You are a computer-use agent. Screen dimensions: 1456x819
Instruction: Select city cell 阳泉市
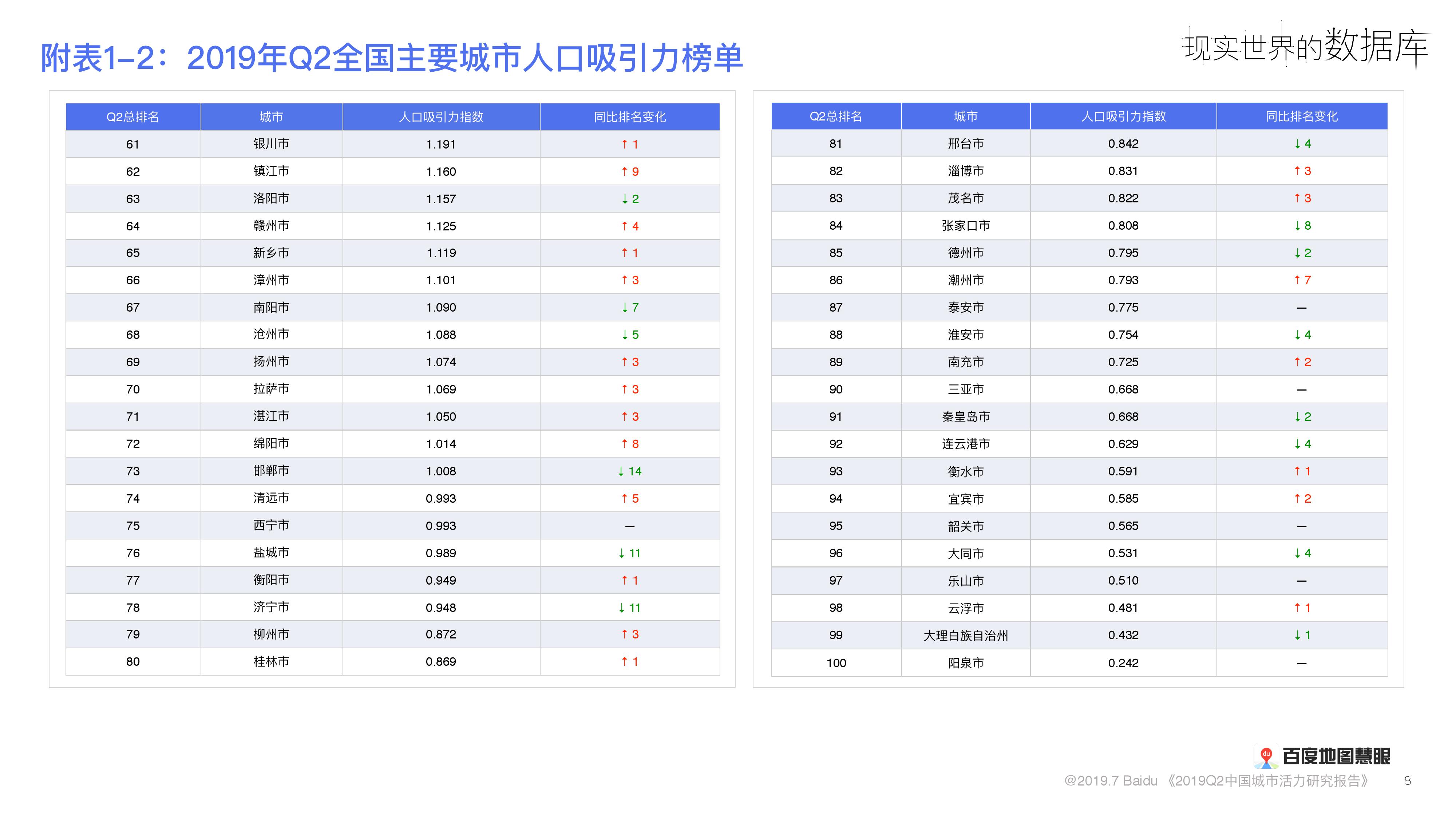click(x=965, y=662)
